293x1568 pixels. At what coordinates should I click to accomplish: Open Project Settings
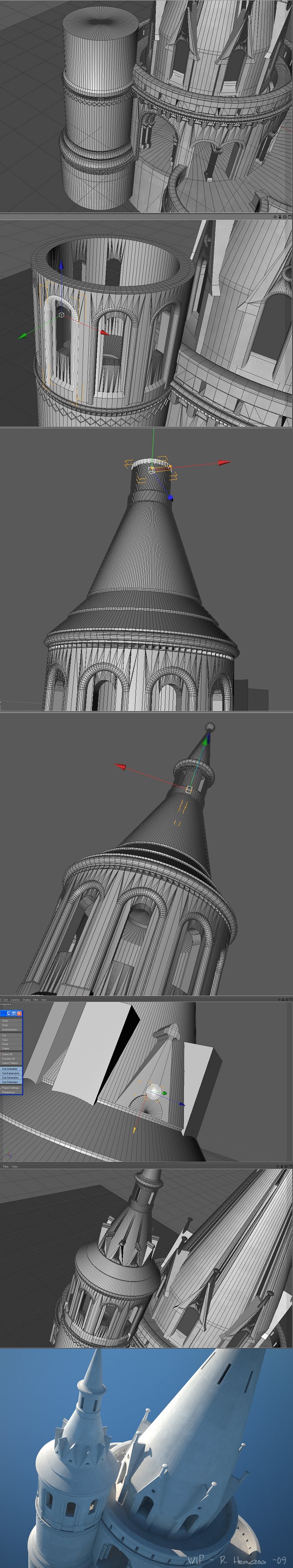tap(11, 1088)
